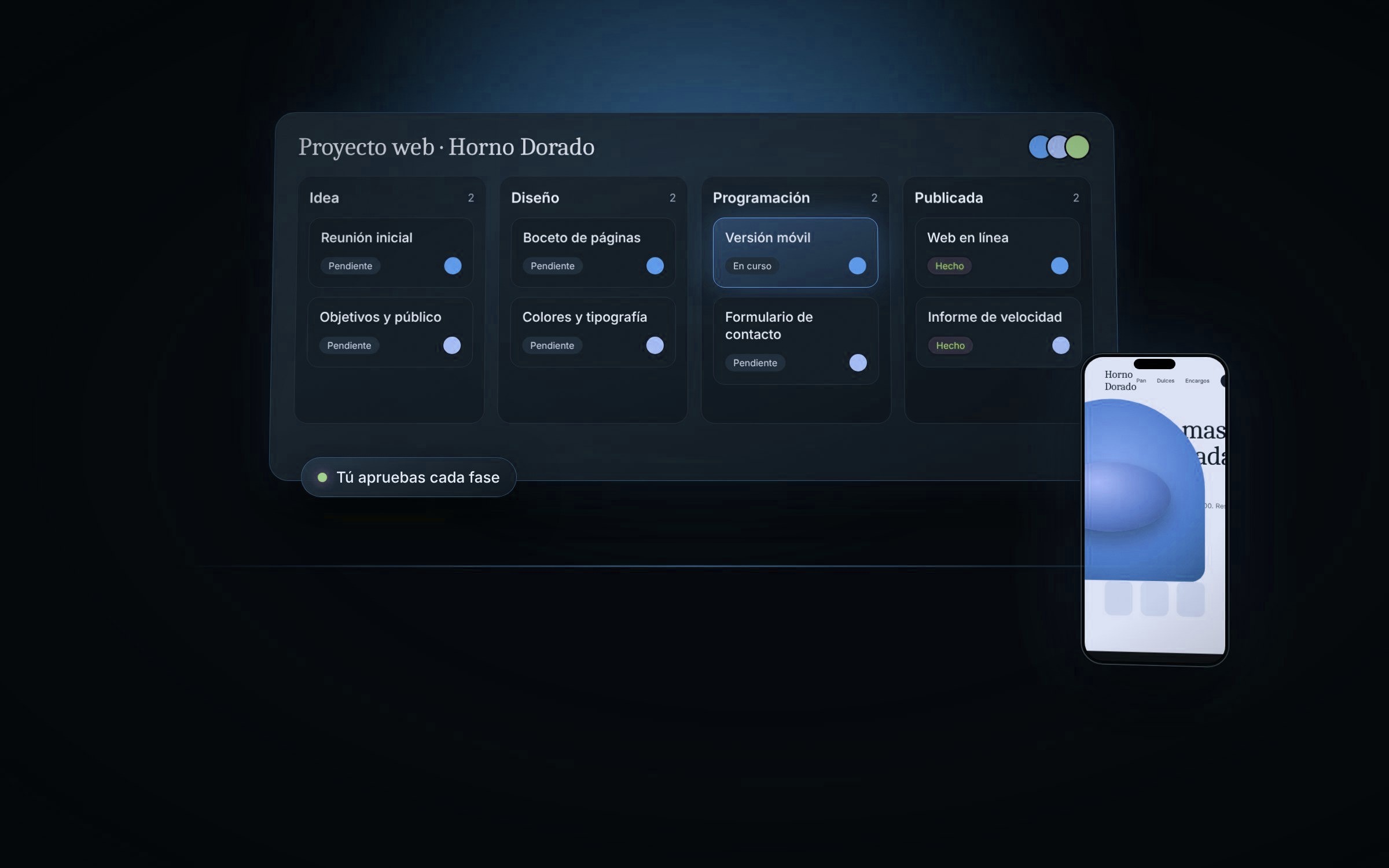Open Encargos link in phone preview
1389x868 pixels.
1197,381
